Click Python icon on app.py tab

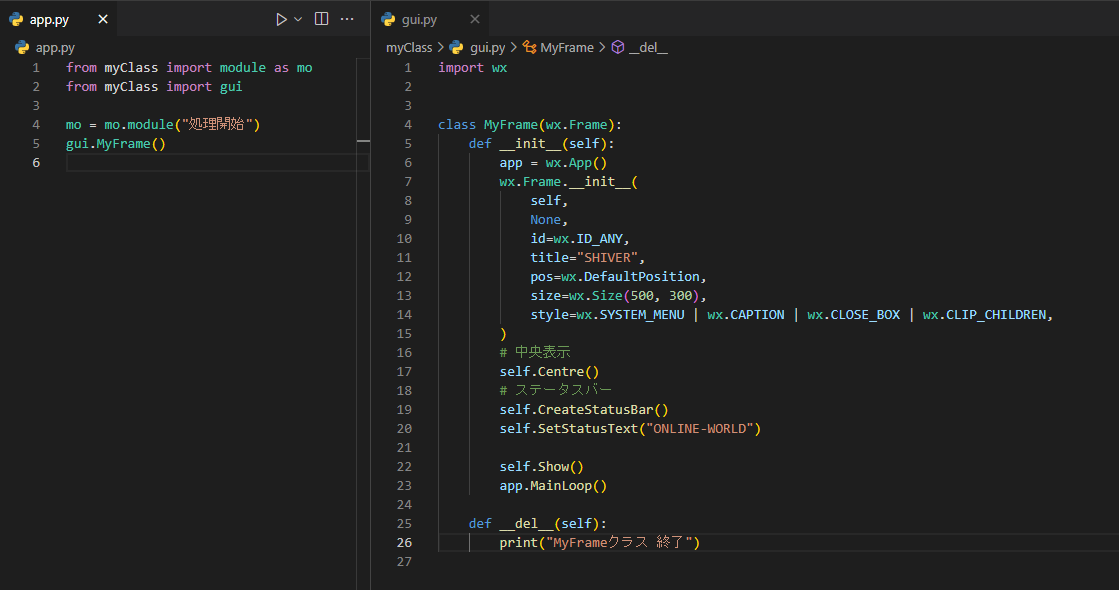(16, 19)
